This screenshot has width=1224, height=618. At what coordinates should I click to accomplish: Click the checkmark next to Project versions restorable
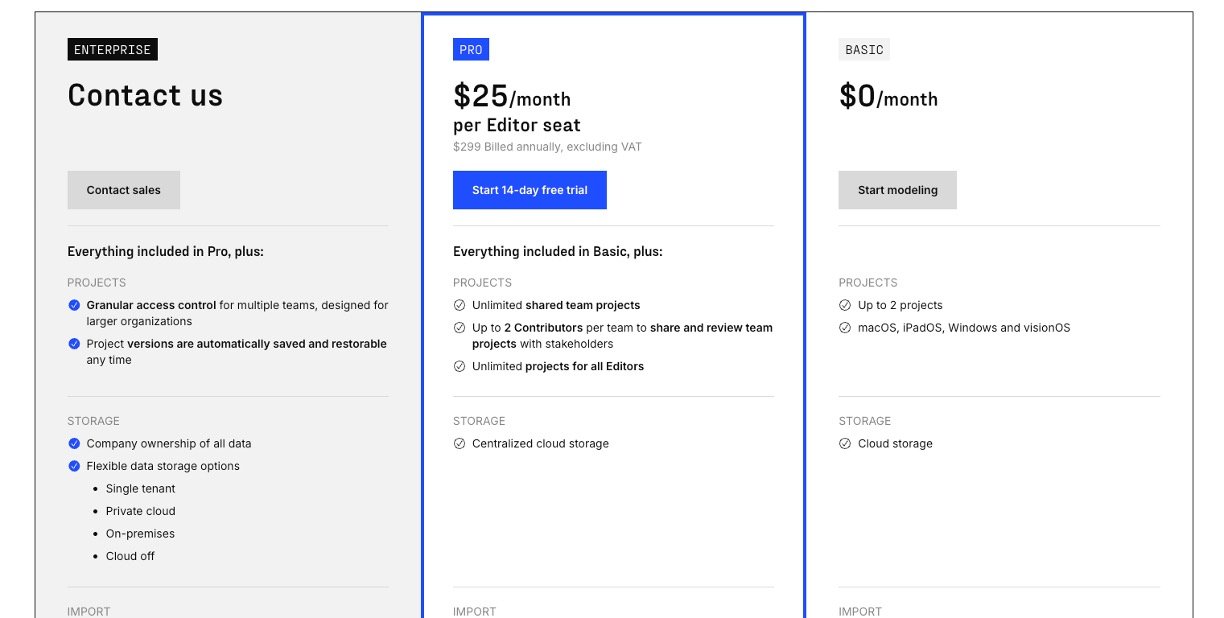pos(74,344)
